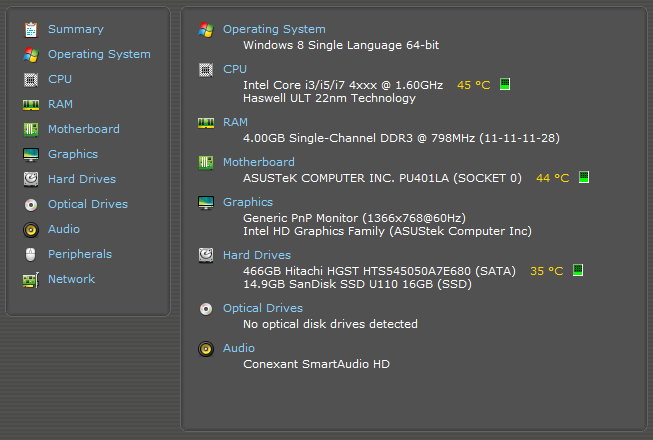The height and width of the screenshot is (440, 653).
Task: Click the Graphics monitor icon in sidebar
Action: coord(31,154)
